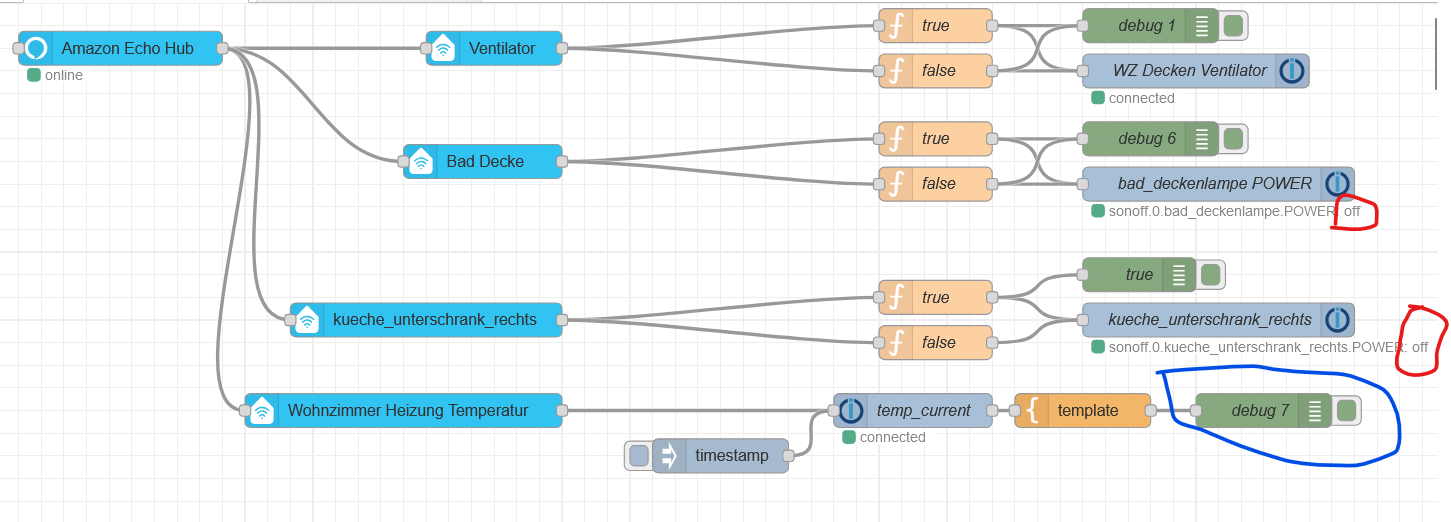Click the Bad Decke node's home icon
This screenshot has width=1451, height=522.
[420, 161]
